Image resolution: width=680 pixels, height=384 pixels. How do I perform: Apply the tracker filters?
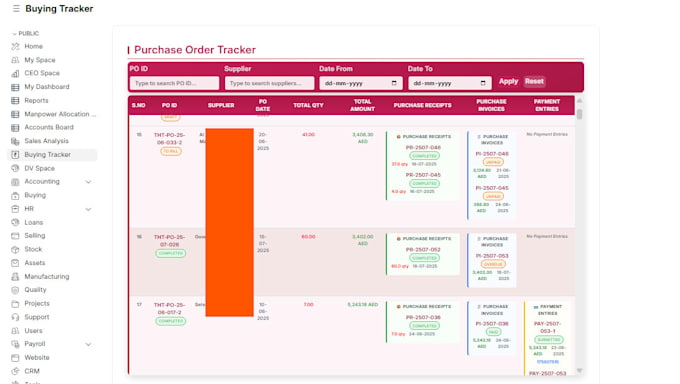[x=508, y=81]
